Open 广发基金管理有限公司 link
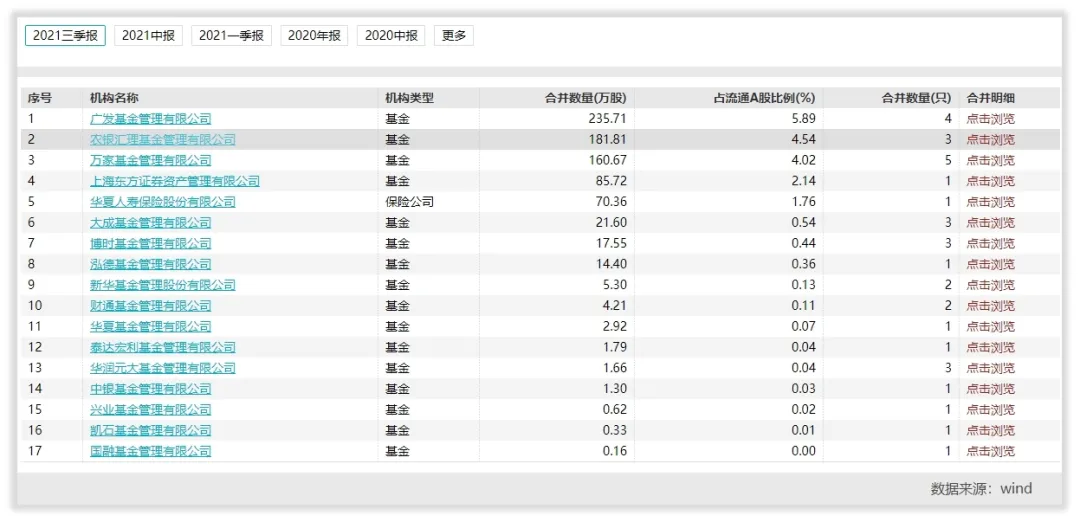 point(151,119)
